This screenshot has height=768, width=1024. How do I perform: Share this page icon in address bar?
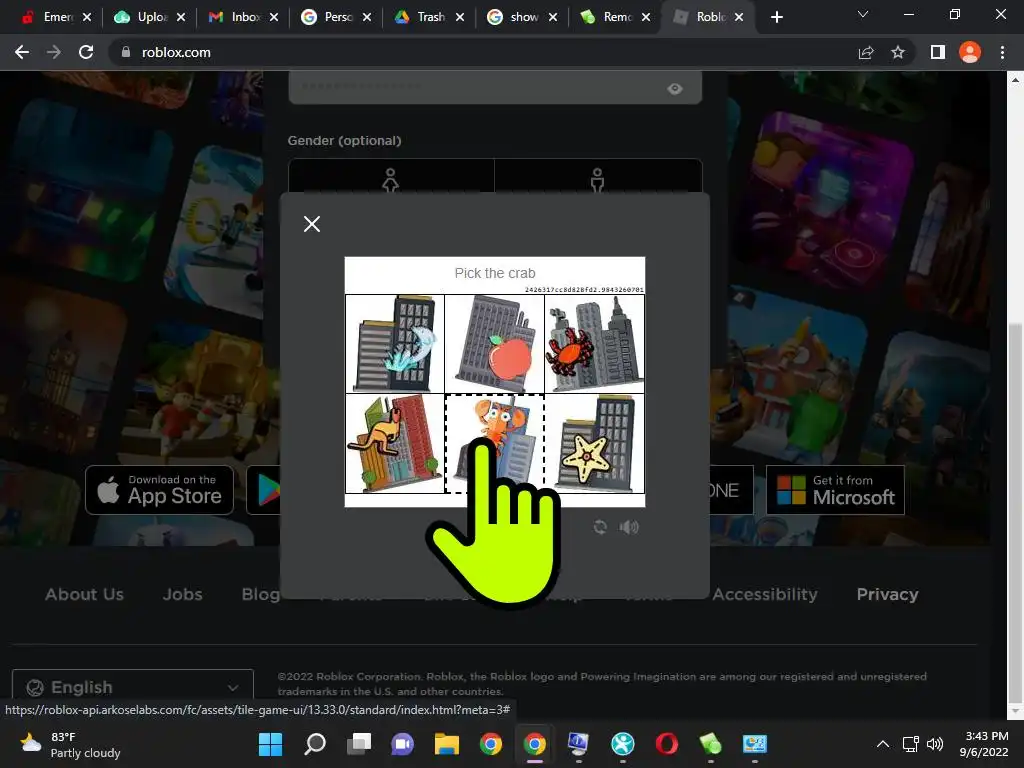pyautogui.click(x=866, y=52)
